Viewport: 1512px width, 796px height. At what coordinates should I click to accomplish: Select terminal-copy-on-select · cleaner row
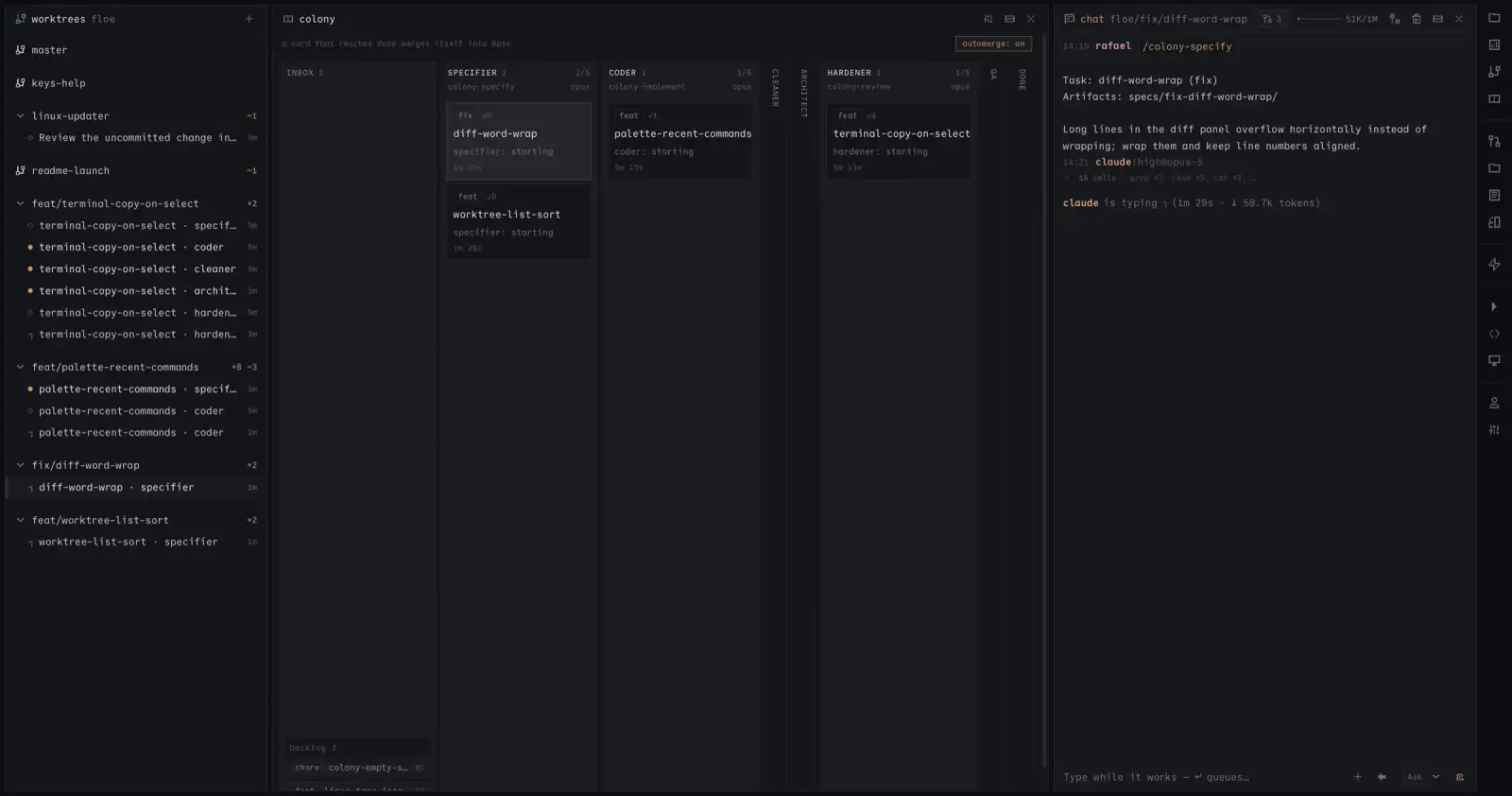(136, 269)
